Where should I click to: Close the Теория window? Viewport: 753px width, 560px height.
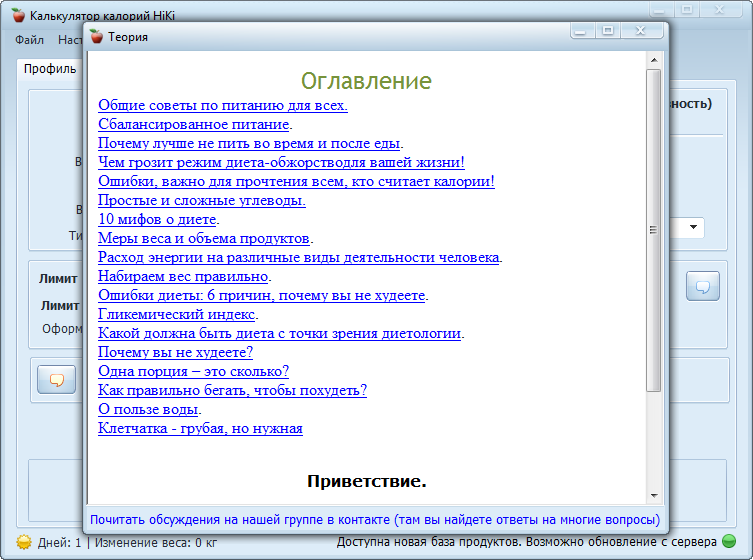pos(641,31)
